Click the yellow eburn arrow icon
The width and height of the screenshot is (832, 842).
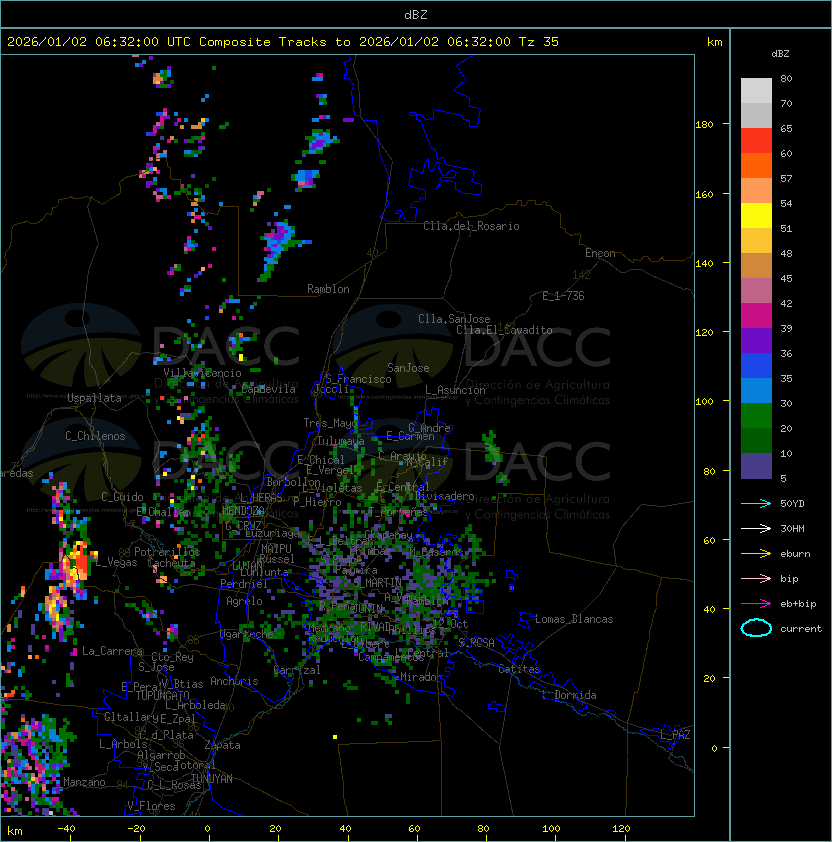click(x=756, y=553)
